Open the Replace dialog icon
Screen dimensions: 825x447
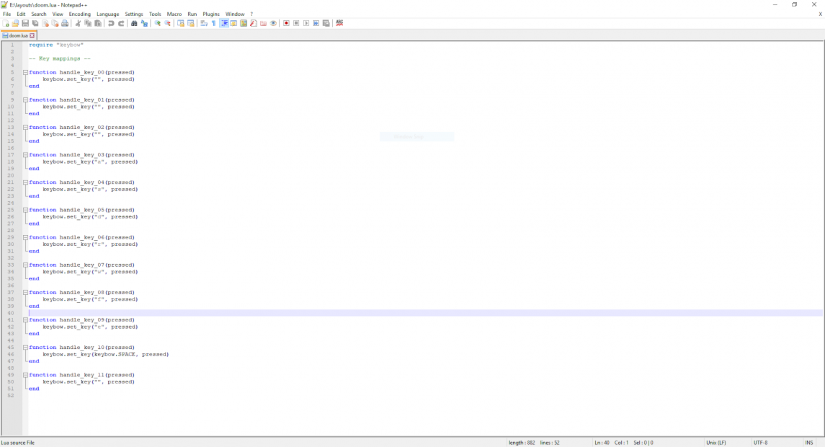click(x=145, y=23)
